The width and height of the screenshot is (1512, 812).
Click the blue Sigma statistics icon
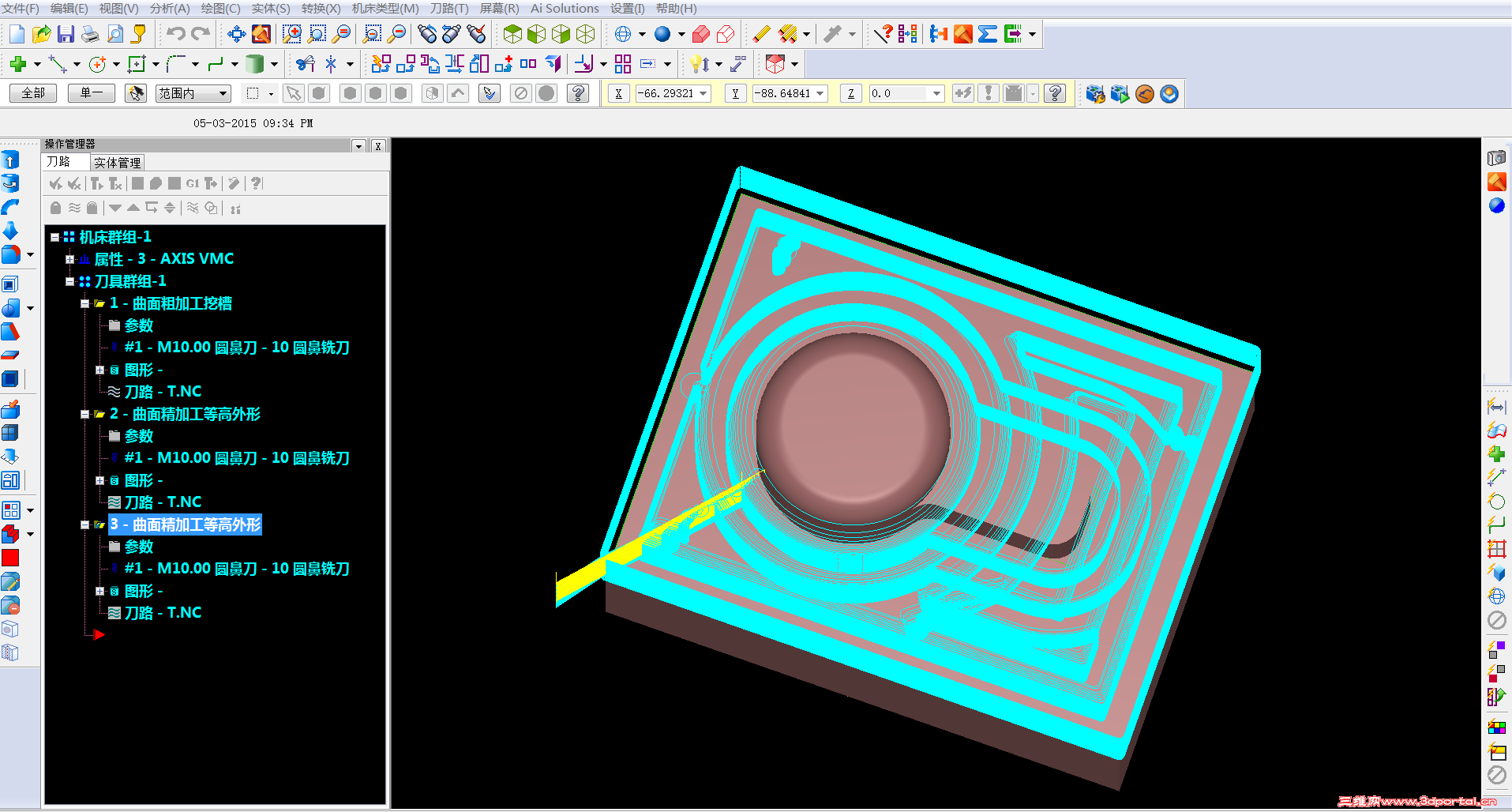(987, 34)
